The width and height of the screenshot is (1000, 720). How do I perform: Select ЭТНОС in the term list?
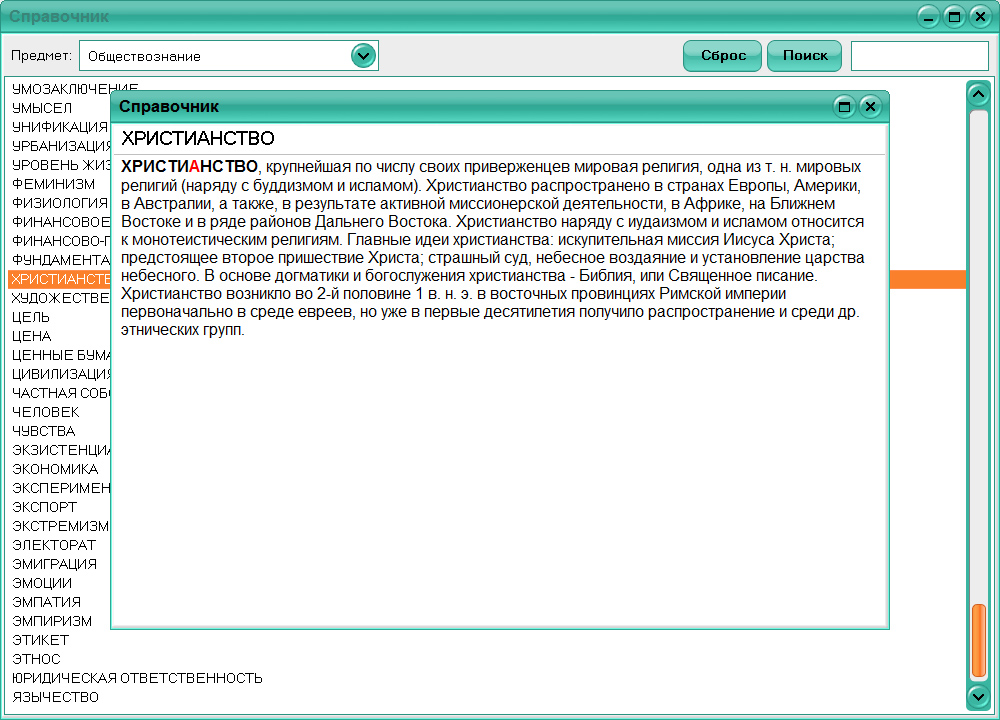(36, 659)
